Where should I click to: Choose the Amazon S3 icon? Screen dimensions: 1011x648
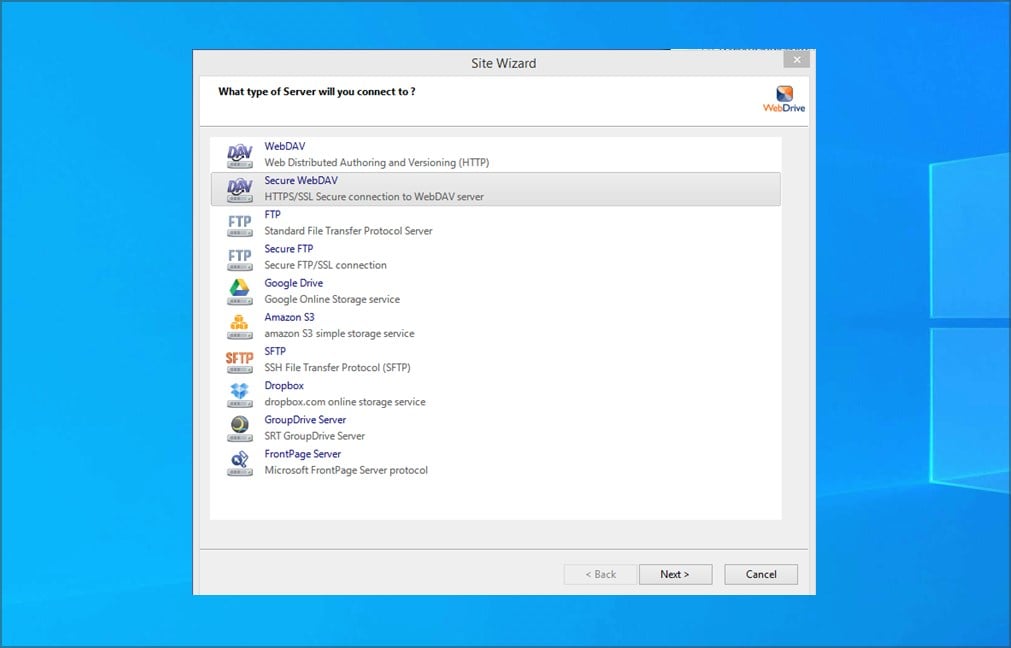[239, 326]
